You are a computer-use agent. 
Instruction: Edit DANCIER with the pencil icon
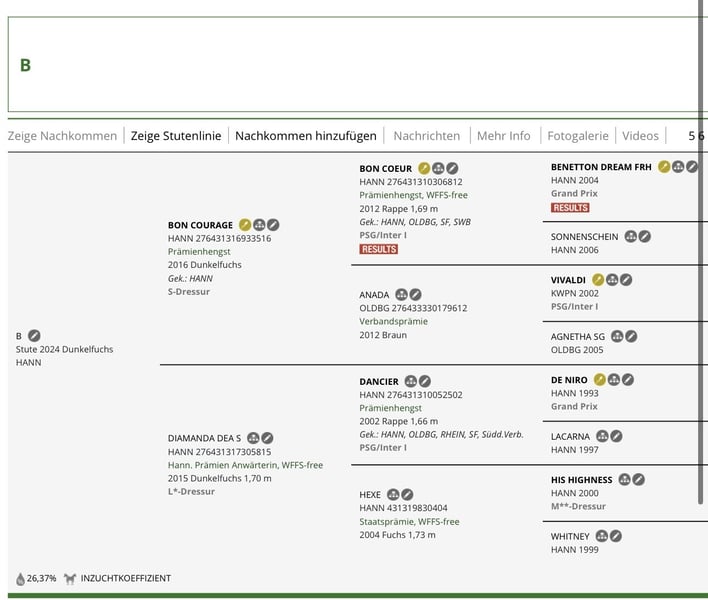pos(425,381)
